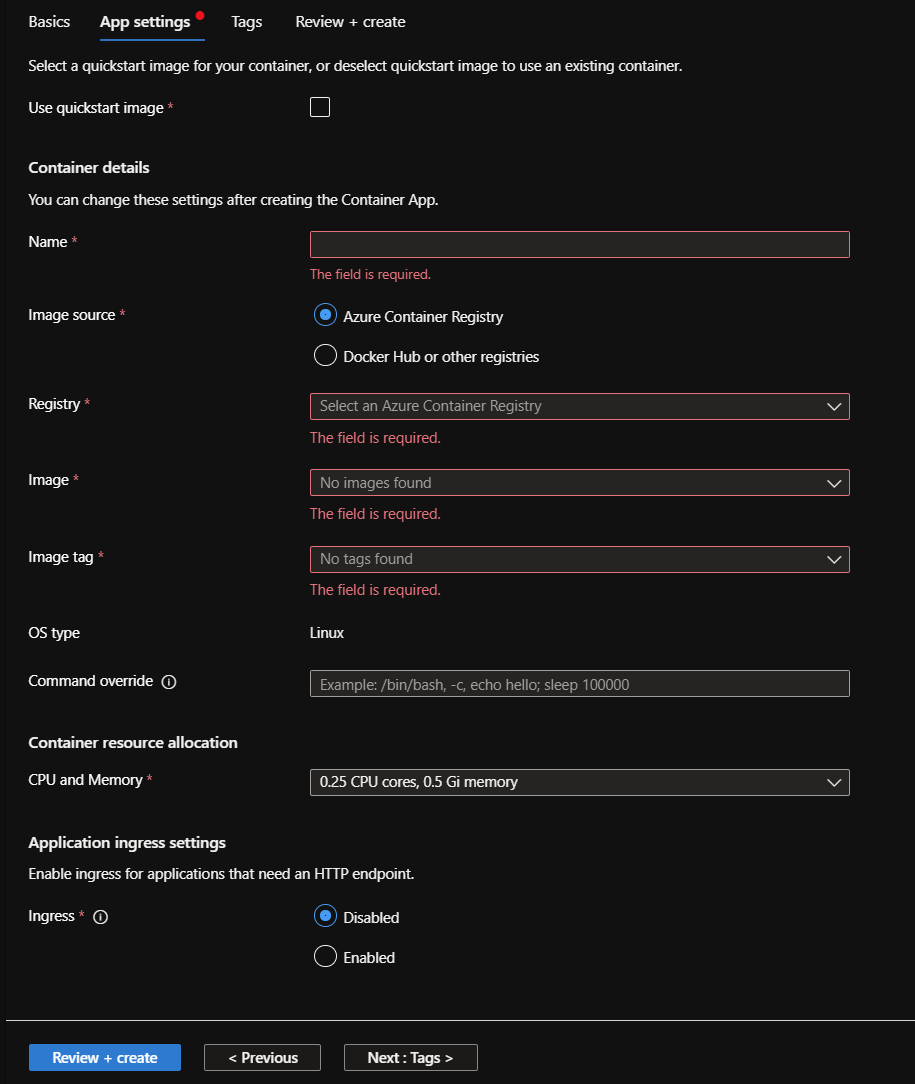Image resolution: width=915 pixels, height=1084 pixels.
Task: Select Docker Hub or other registries option
Action: coord(325,356)
